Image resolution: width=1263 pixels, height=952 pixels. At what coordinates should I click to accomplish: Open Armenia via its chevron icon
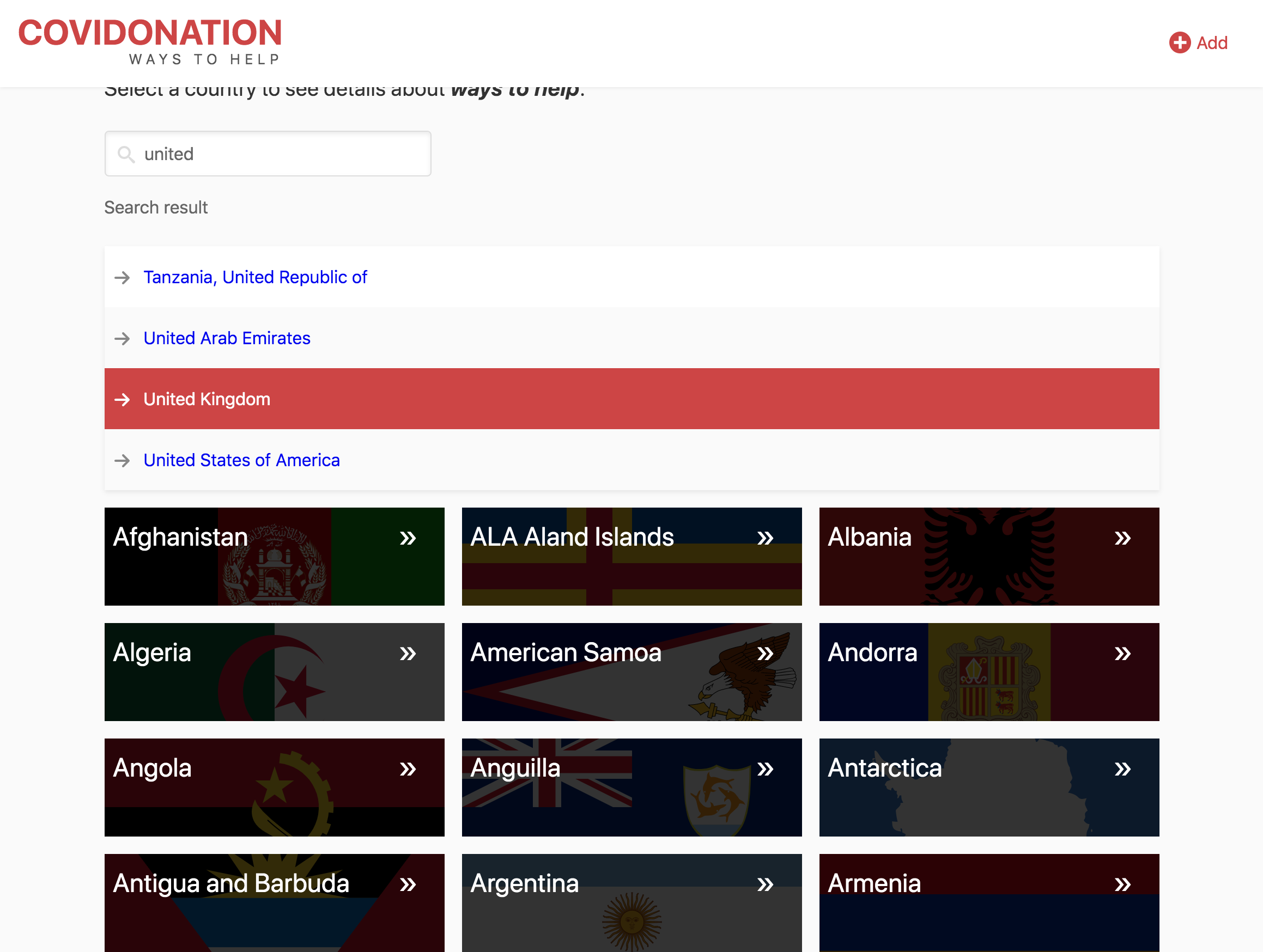point(1121,884)
